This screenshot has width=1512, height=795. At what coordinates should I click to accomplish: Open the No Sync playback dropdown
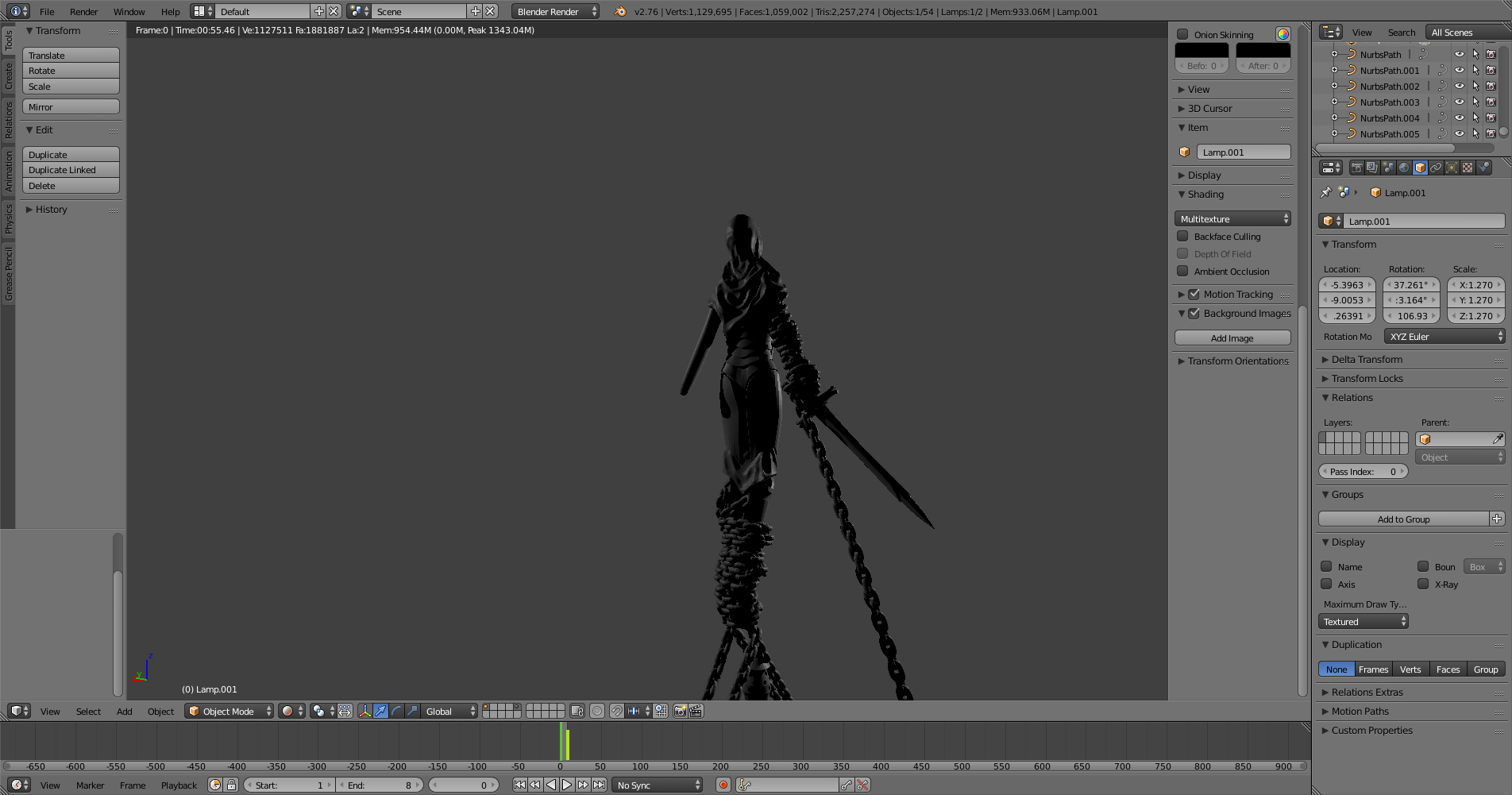658,785
